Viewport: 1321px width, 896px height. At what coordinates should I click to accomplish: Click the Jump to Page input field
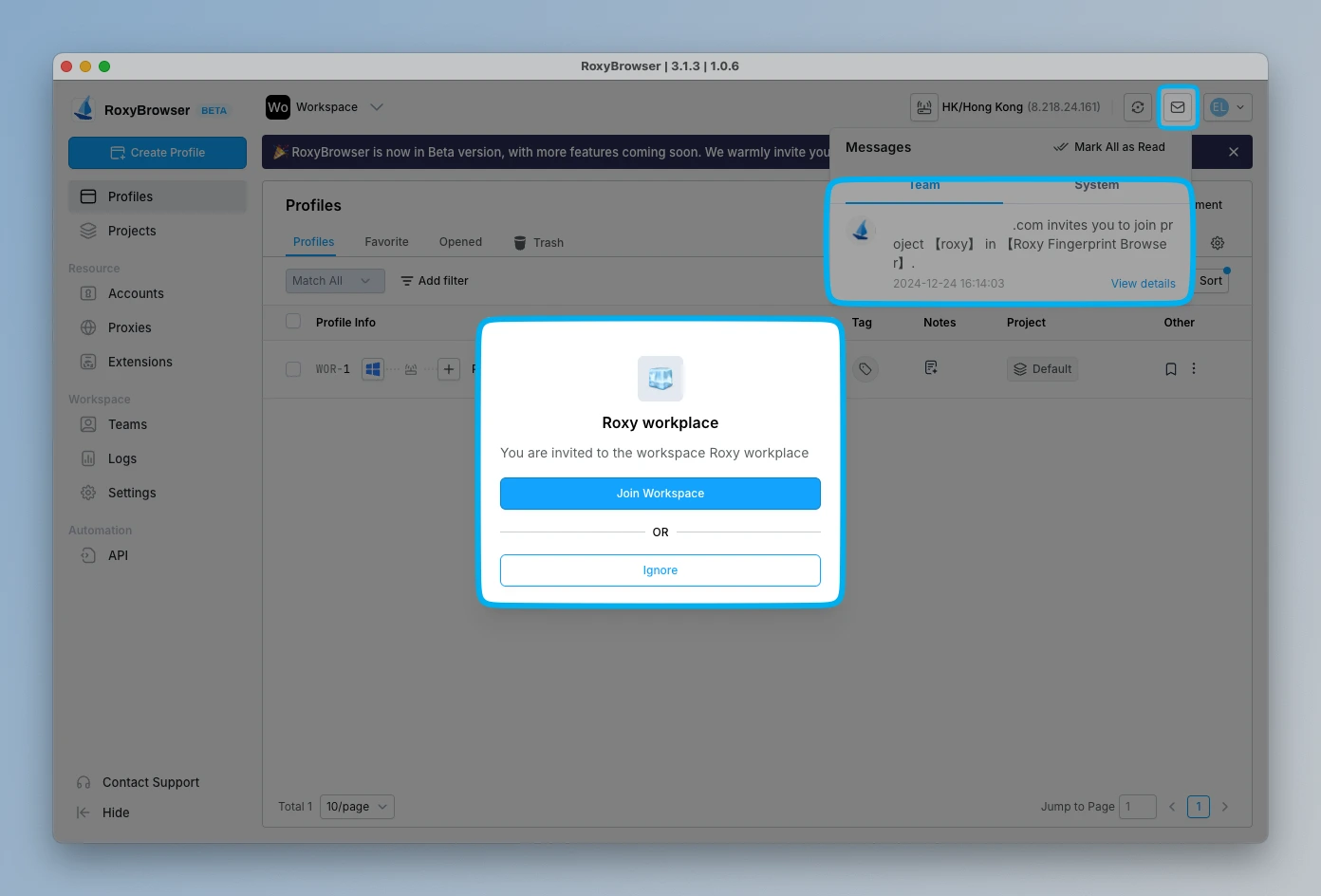click(x=1138, y=807)
